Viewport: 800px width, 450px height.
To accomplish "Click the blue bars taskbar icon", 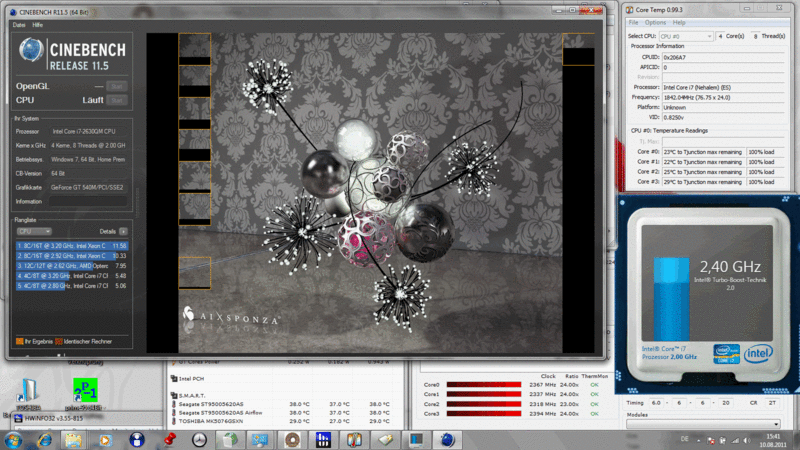I will [323, 440].
